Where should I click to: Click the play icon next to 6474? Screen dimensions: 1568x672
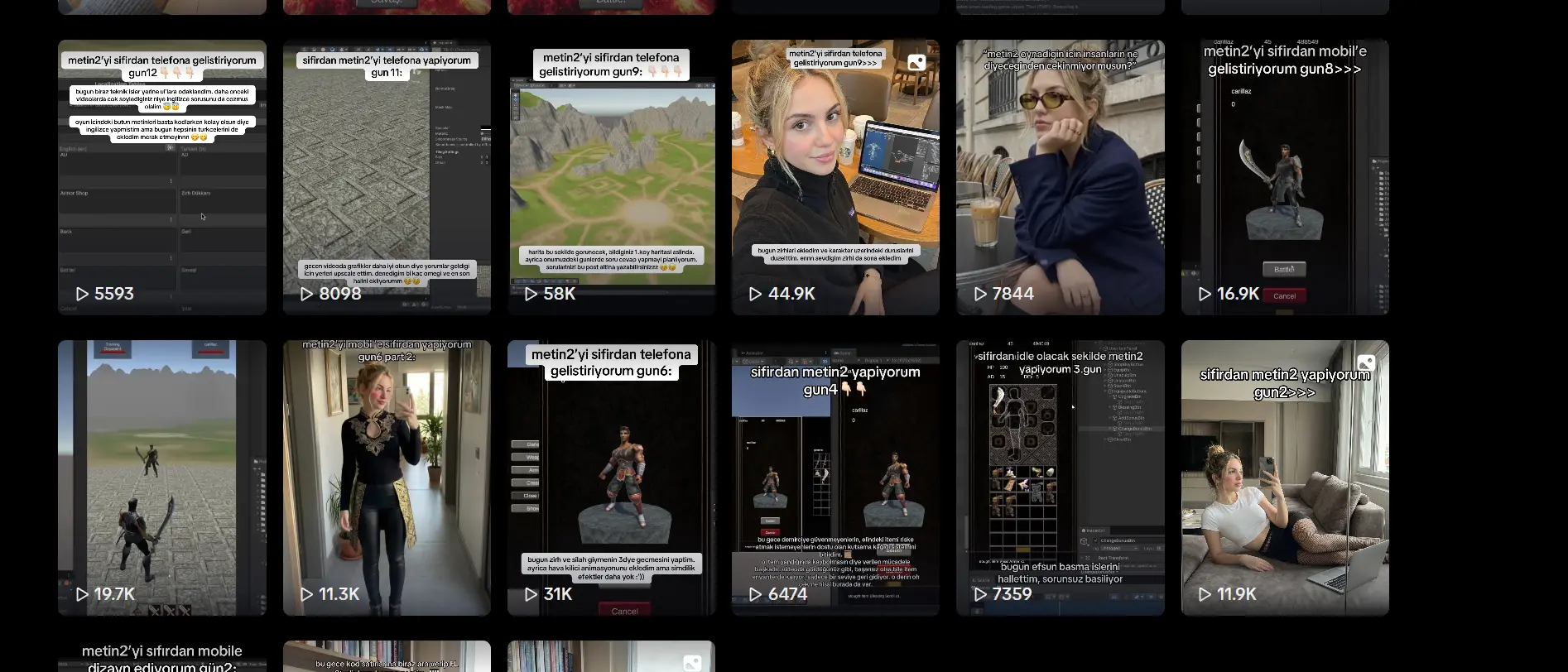coord(756,594)
